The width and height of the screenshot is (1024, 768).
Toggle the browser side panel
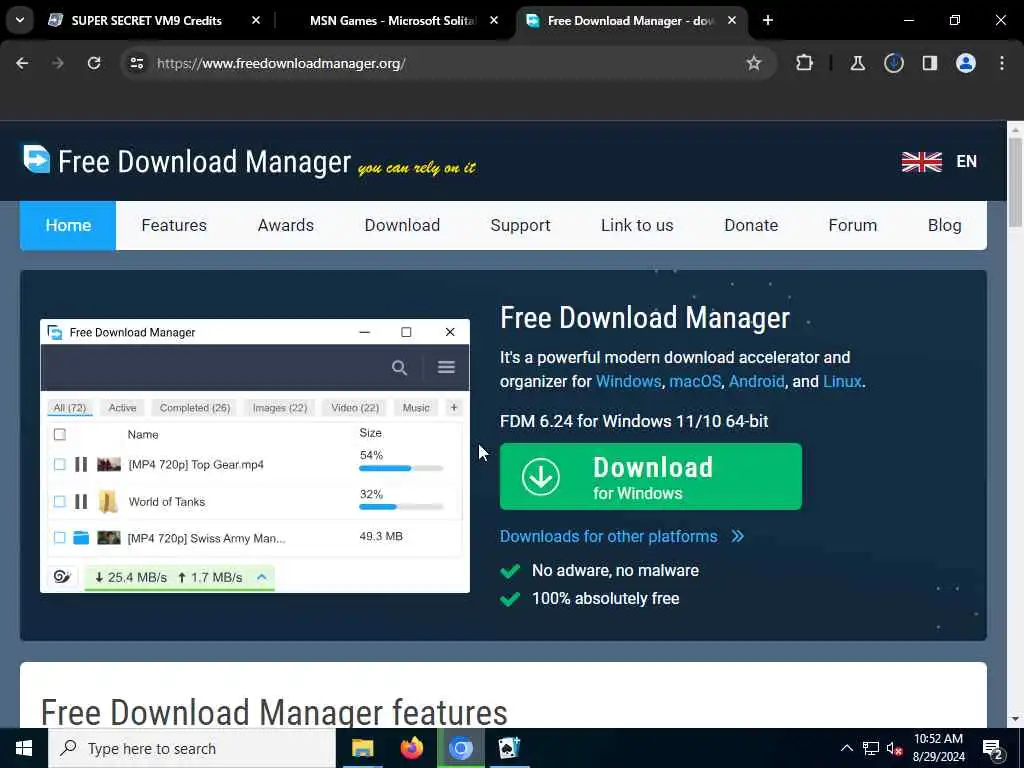929,63
